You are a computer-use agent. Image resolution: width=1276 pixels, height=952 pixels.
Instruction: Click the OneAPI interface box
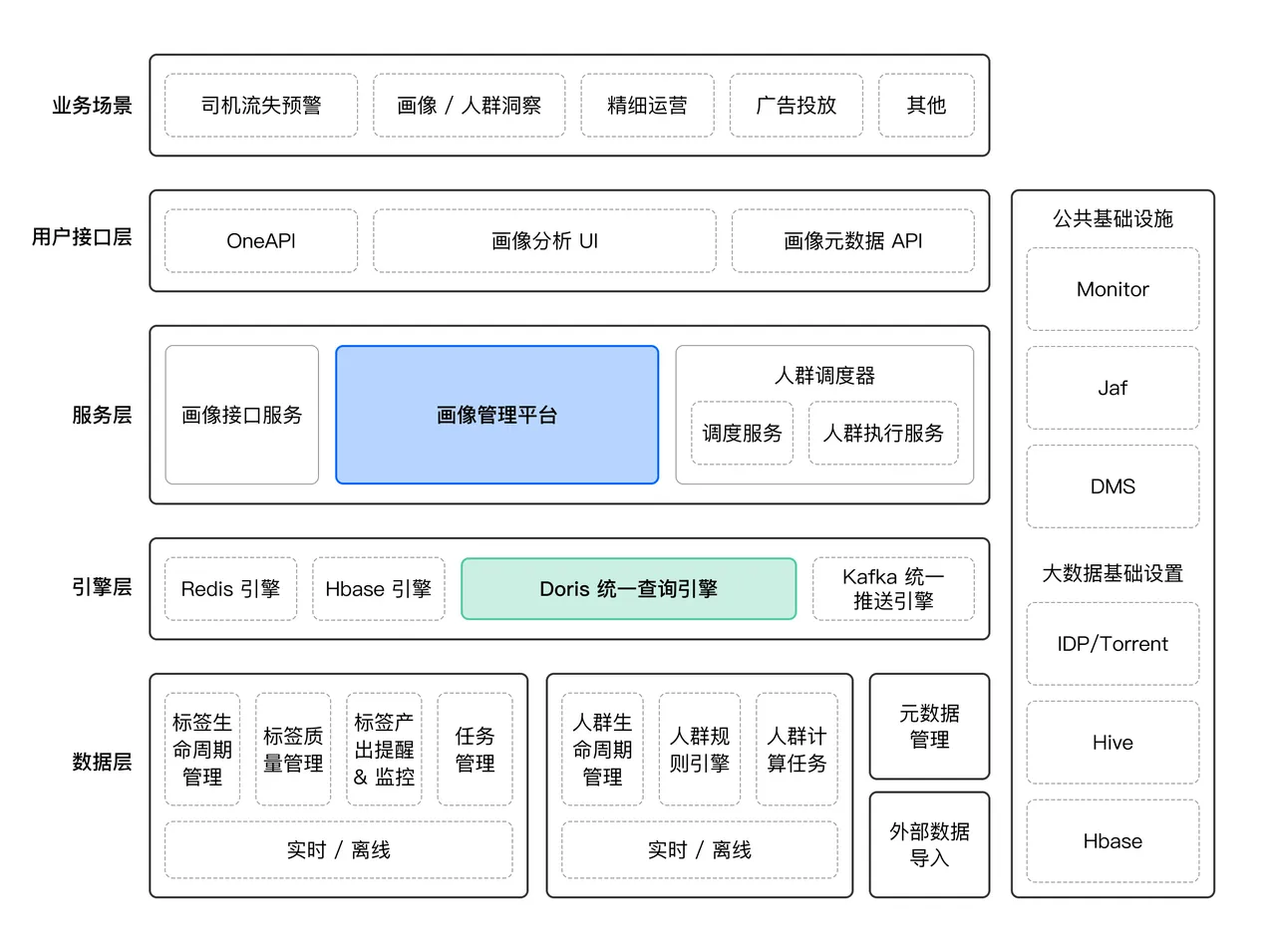tap(260, 240)
